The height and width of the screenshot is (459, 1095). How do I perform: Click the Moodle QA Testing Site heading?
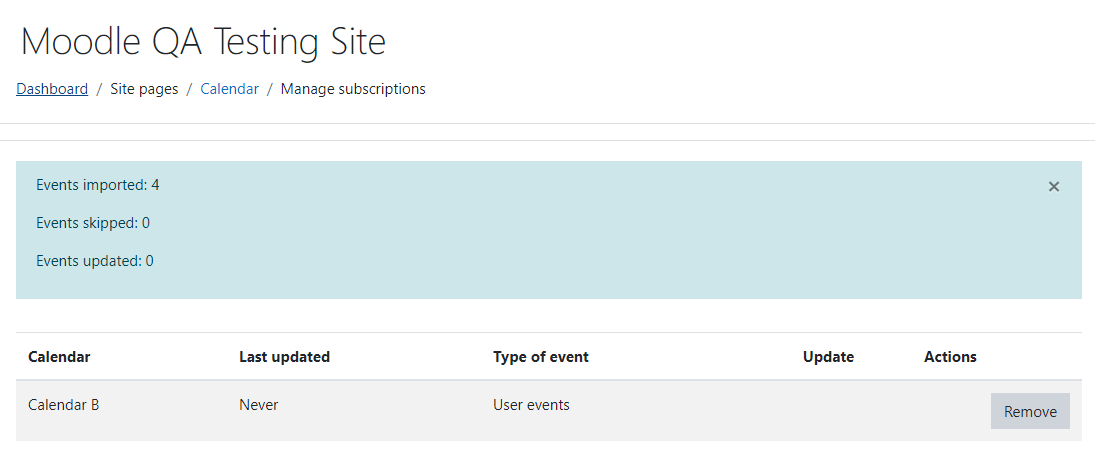click(203, 41)
